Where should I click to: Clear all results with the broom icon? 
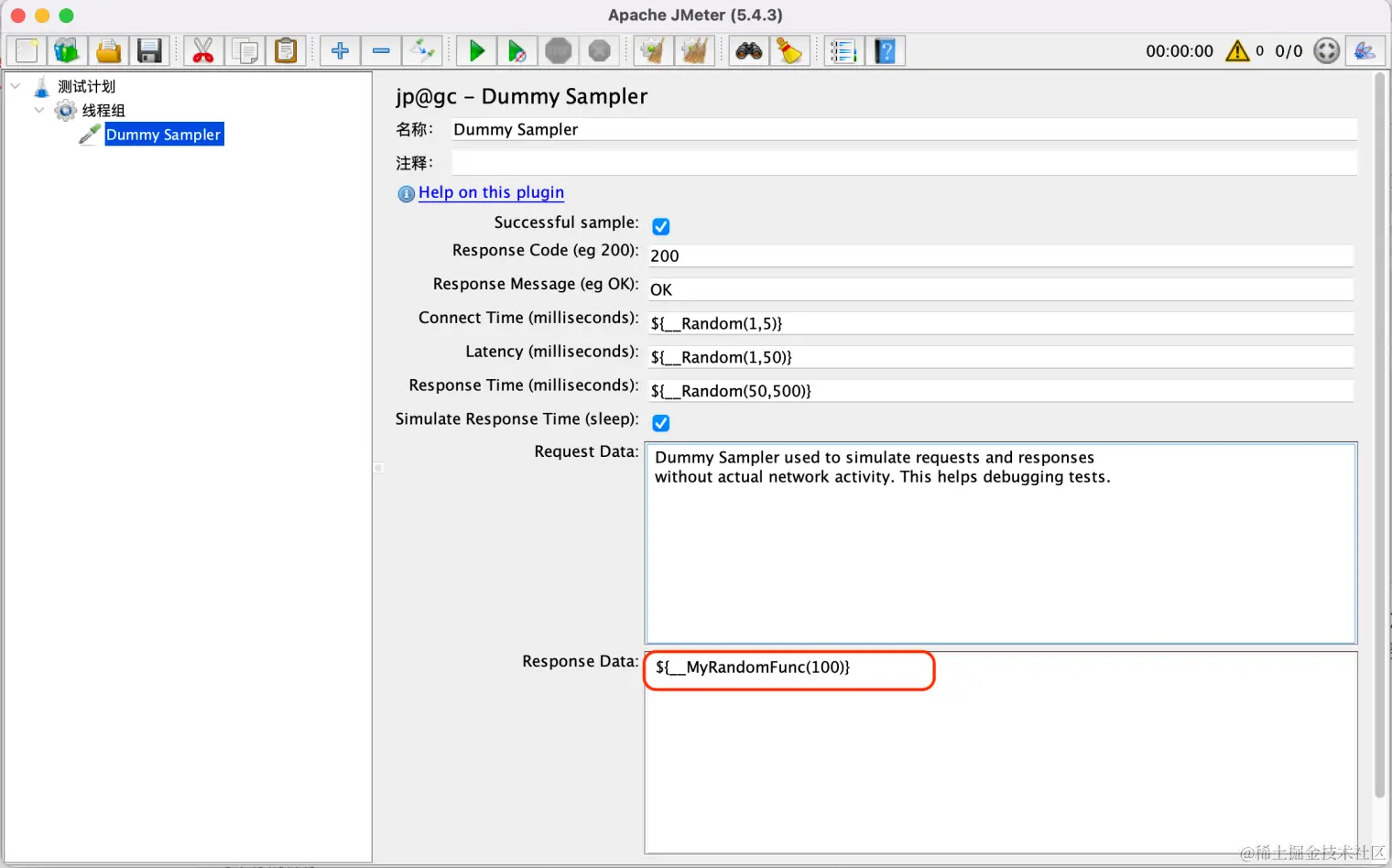(789, 50)
